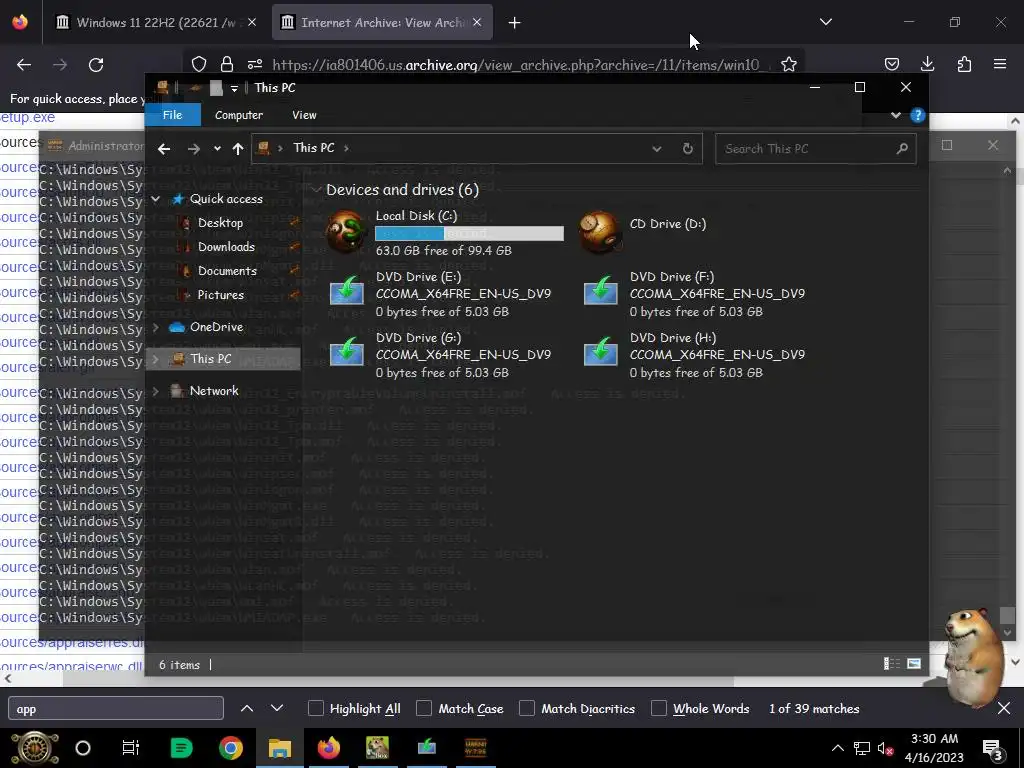Reload the Firefox page
Viewport: 1024px width, 768px height.
pyautogui.click(x=96, y=65)
